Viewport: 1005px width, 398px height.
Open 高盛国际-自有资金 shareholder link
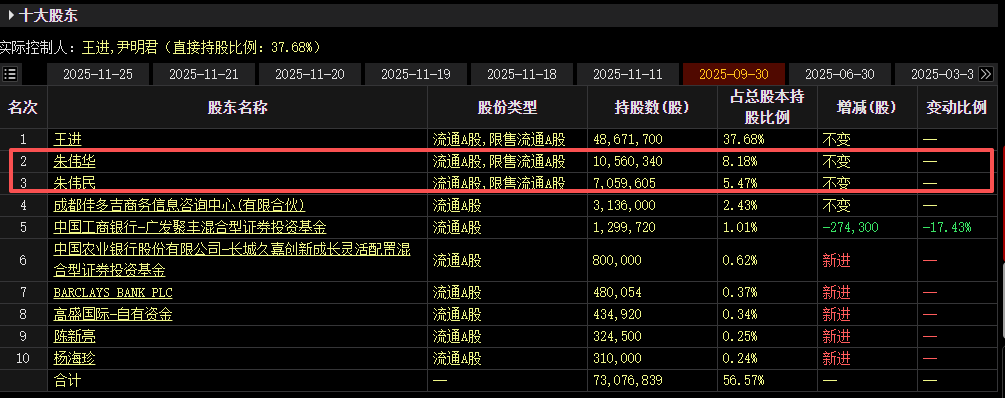pos(113,315)
